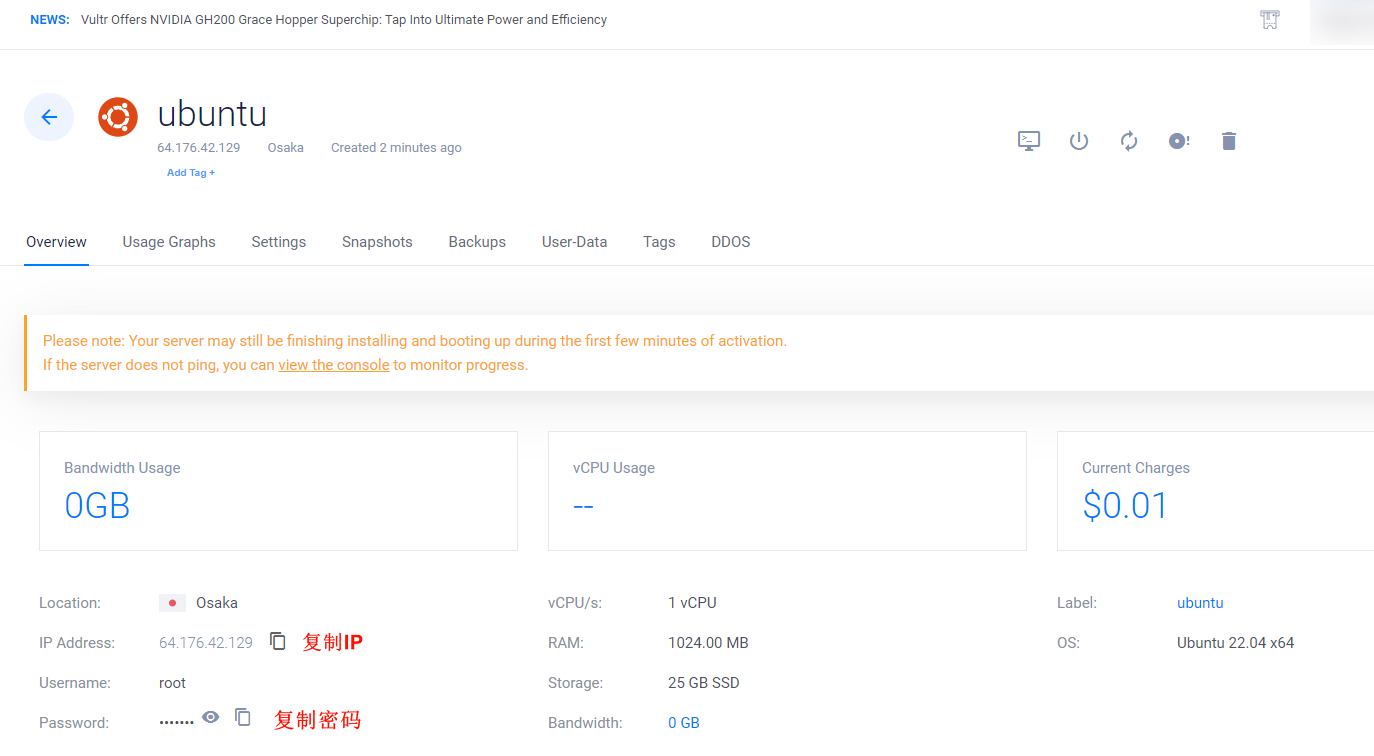Click the restart server icon

(1129, 141)
